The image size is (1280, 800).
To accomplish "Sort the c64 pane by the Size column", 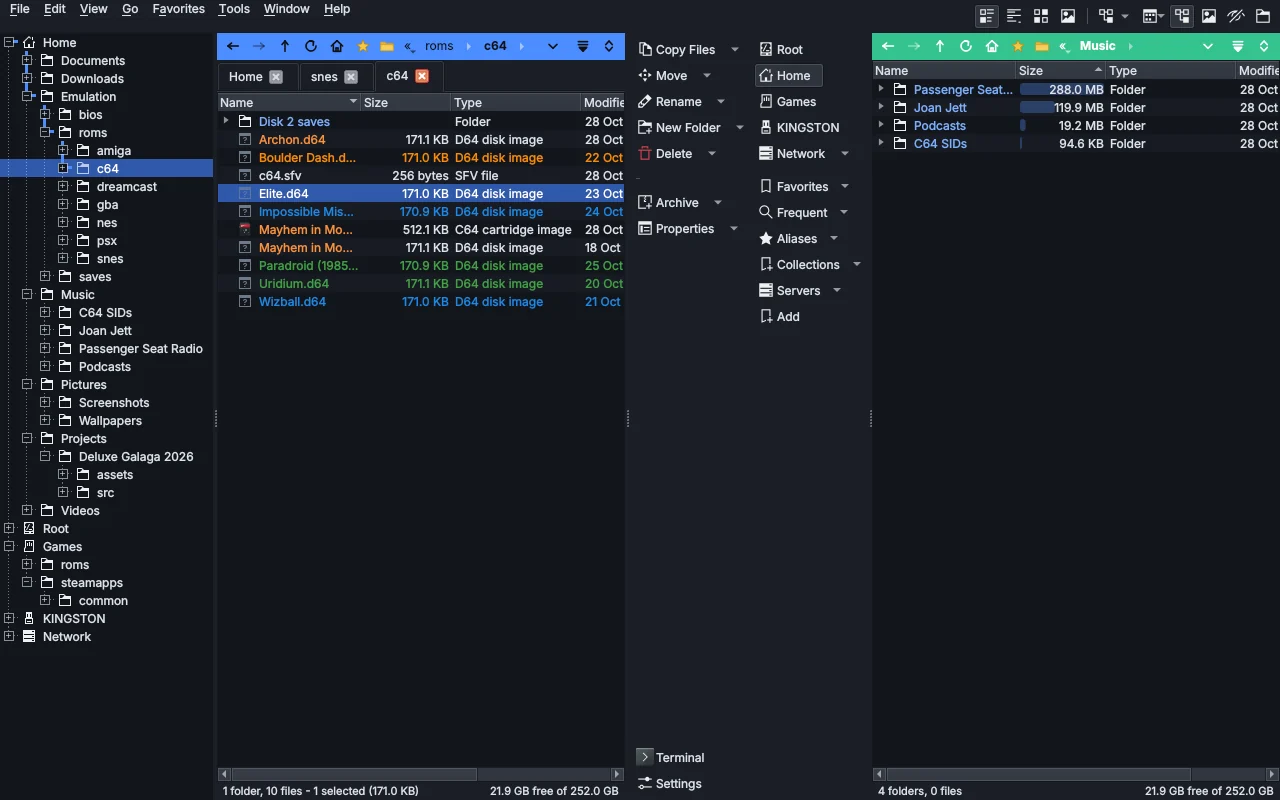I will click(405, 102).
